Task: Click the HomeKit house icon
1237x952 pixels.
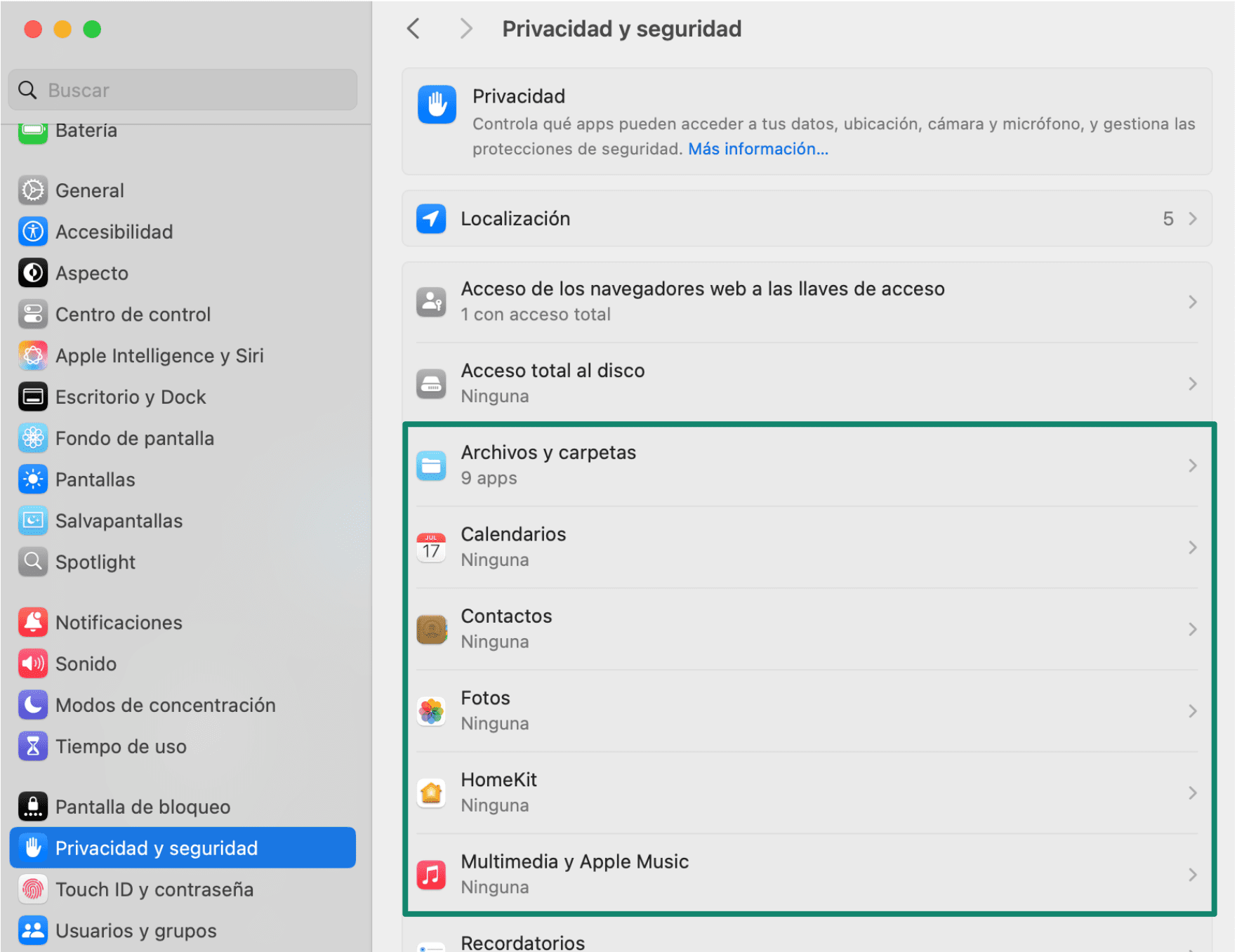Action: pos(431,793)
